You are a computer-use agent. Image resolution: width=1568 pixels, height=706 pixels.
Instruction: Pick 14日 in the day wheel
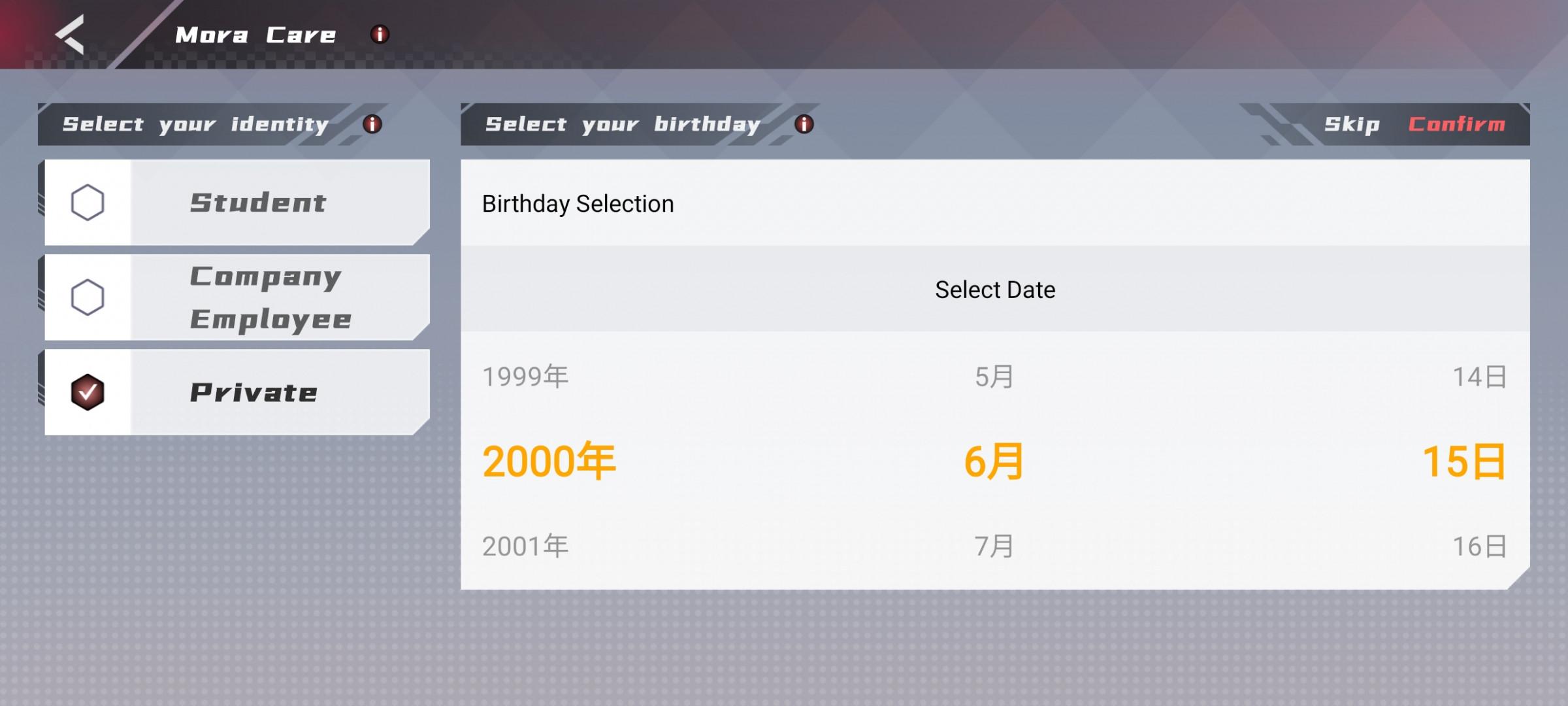click(1480, 377)
